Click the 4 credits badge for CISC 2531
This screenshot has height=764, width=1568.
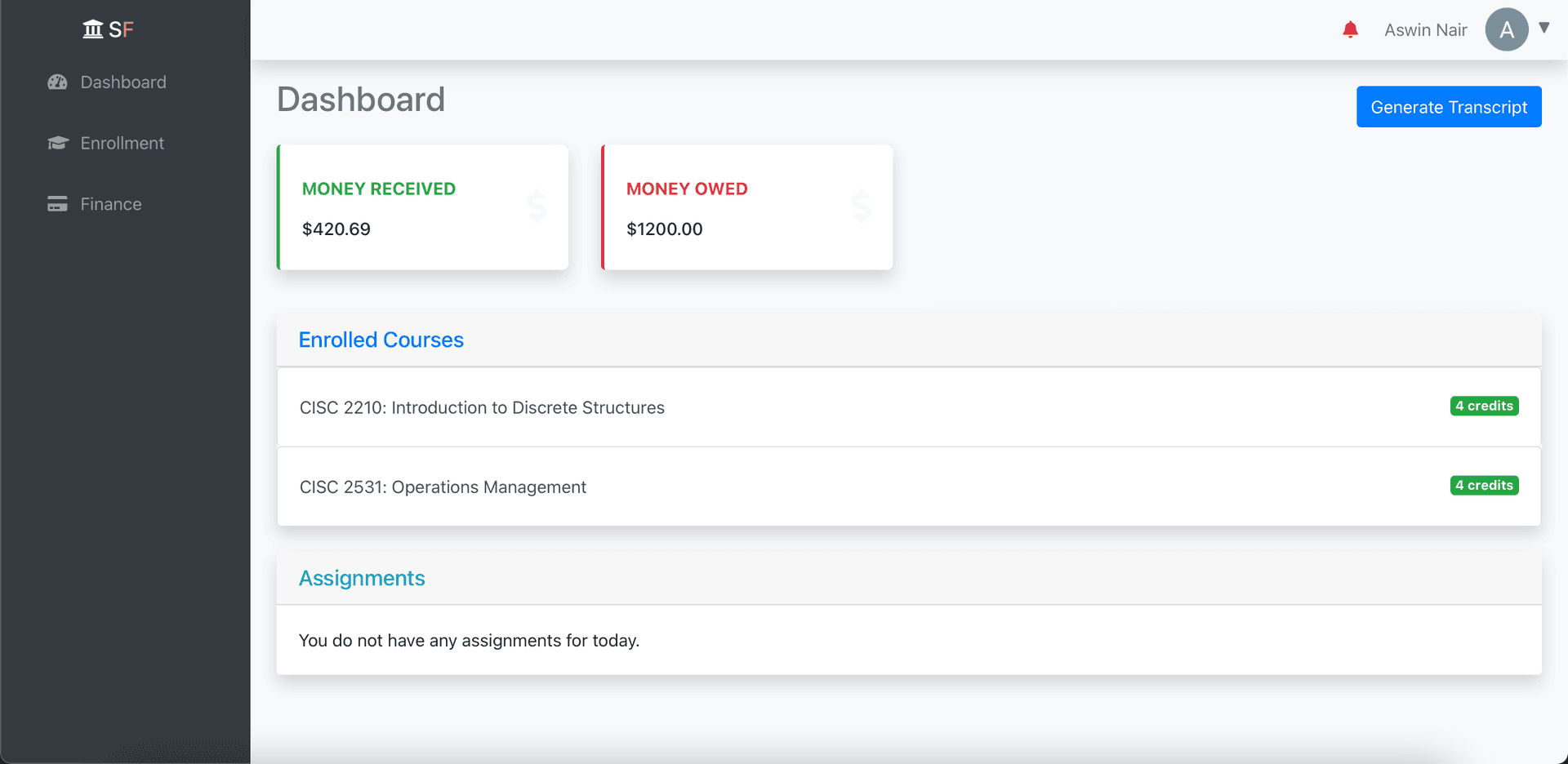(x=1484, y=486)
